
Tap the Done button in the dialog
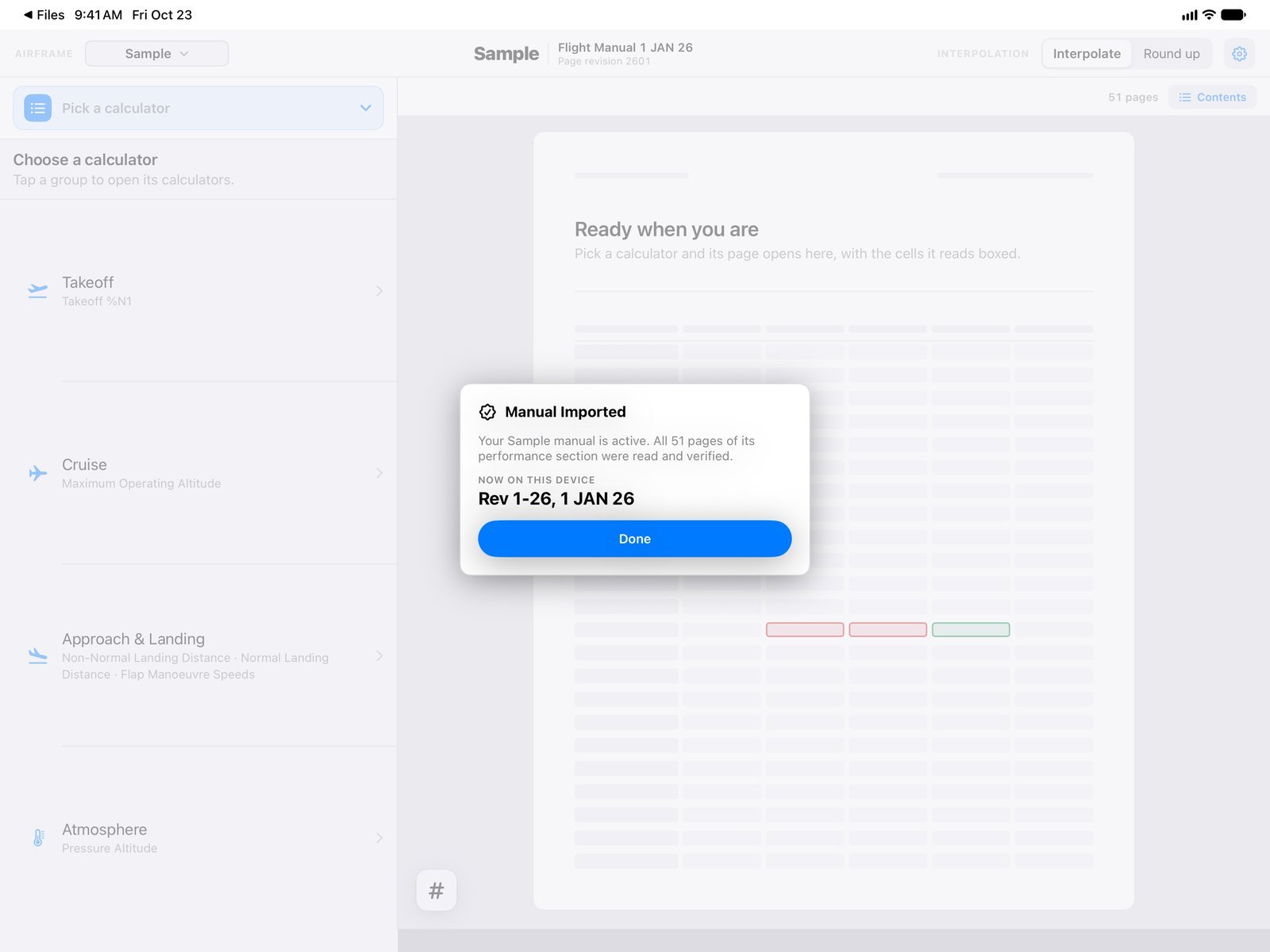point(634,539)
